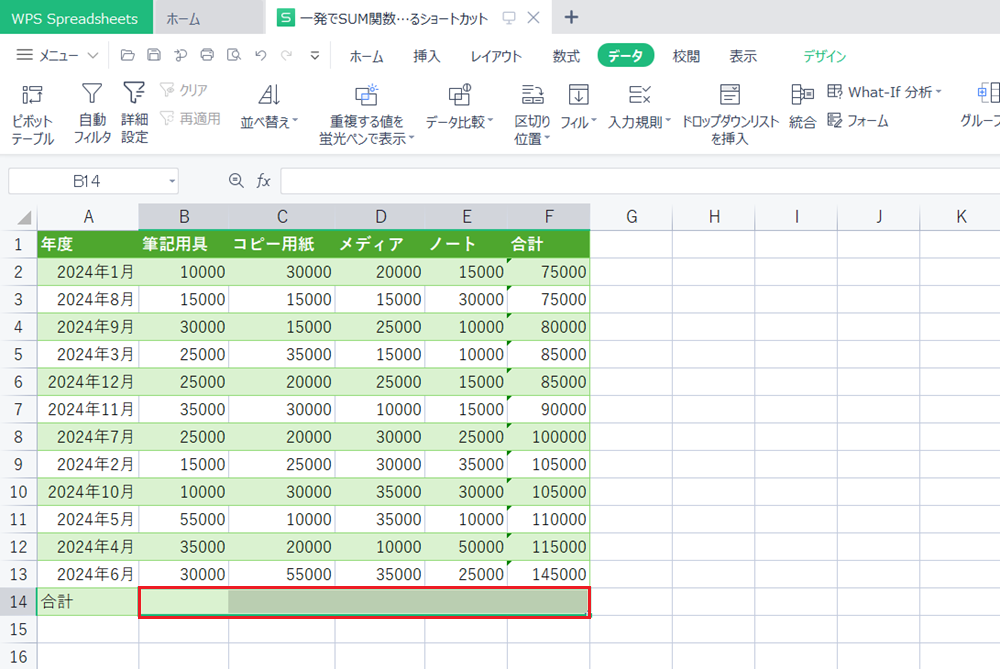Click the filter Clear (クリア) button
Viewport: 1000px width, 669px height.
(184, 90)
